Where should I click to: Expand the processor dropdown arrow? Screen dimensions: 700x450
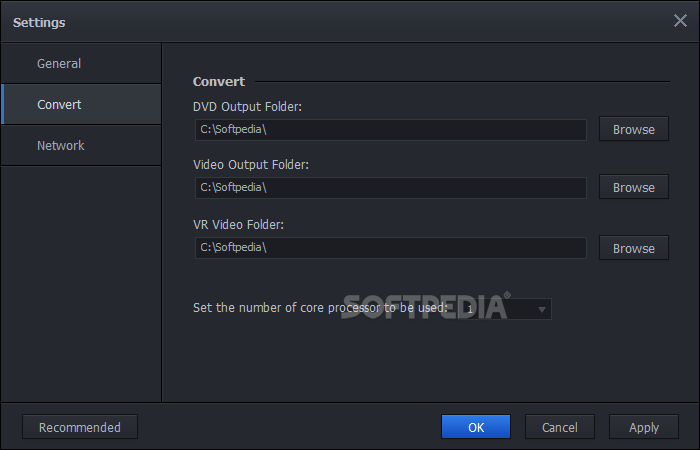pos(542,309)
